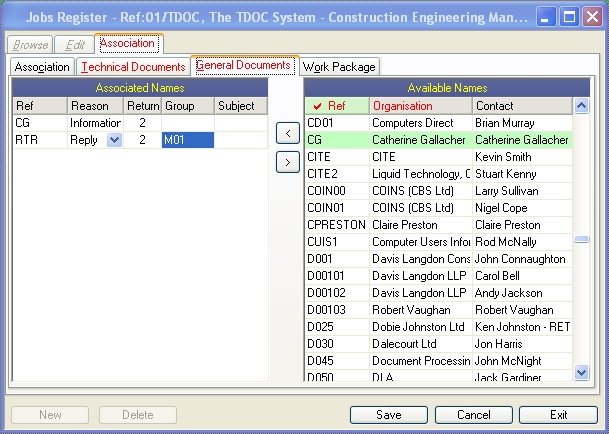The image size is (609, 434).
Task: Select the CITE2 Liquid Technology row
Action: click(438, 174)
